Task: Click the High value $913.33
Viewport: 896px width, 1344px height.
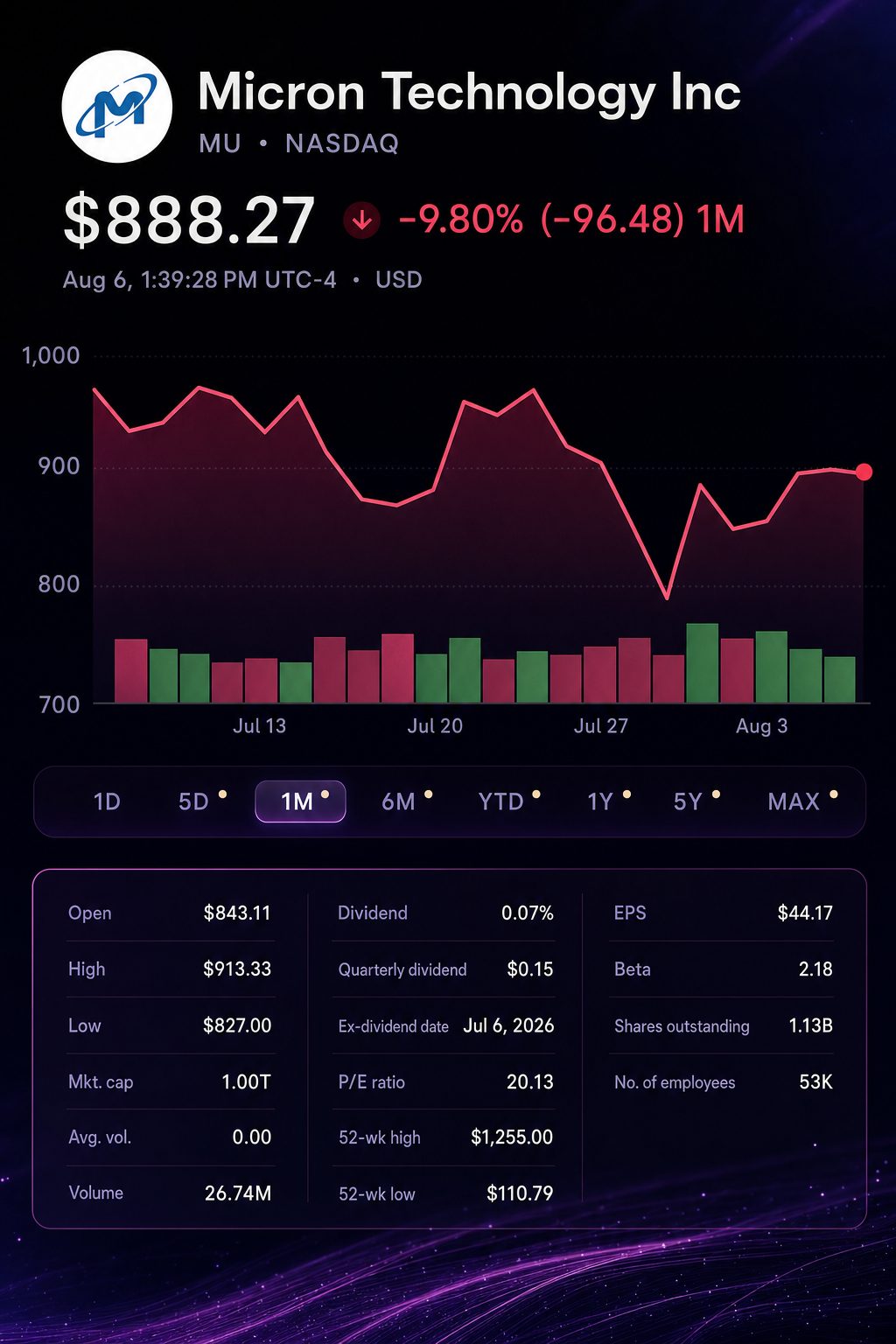Action: point(237,969)
